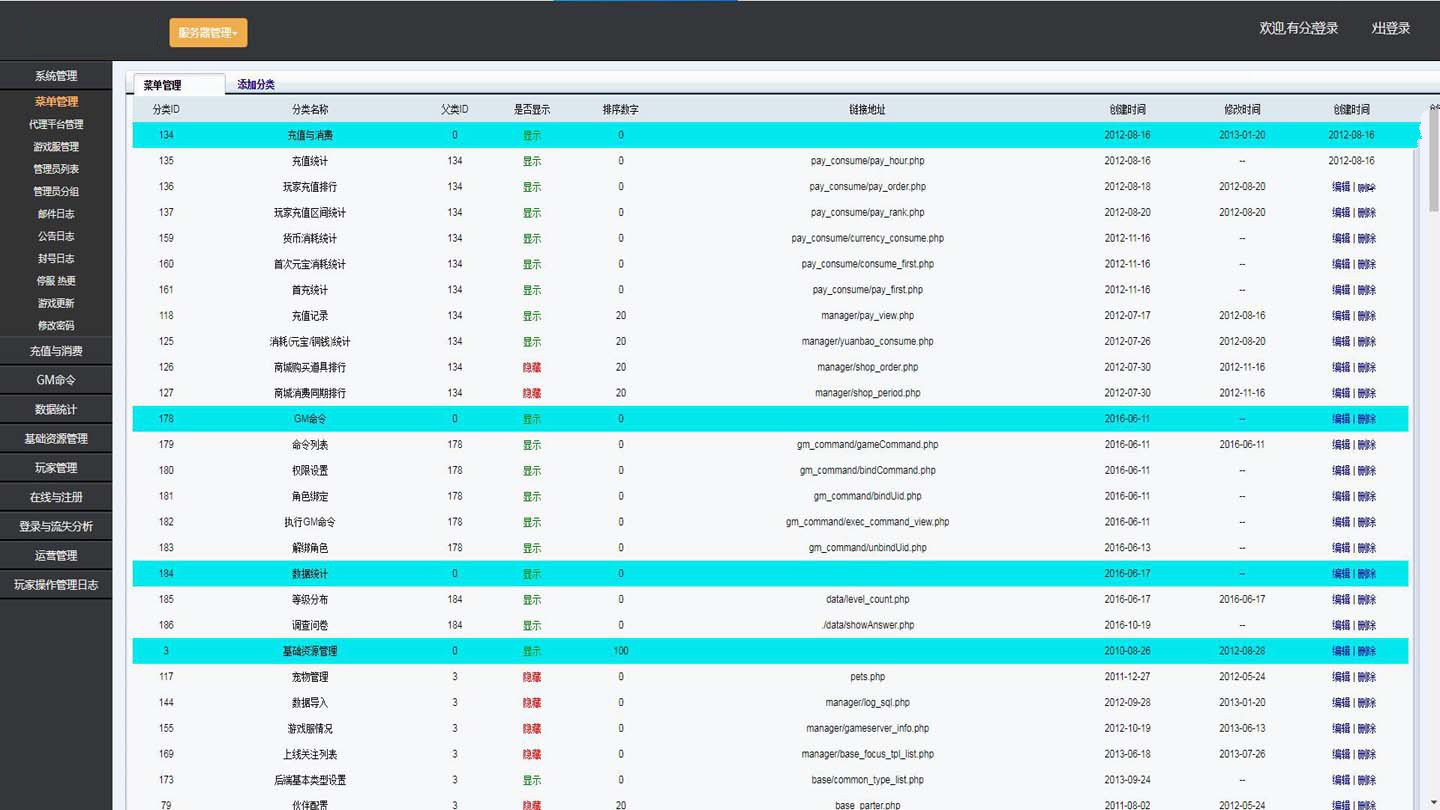Select 修改密码 in the sidebar
1440x810 pixels.
(56, 326)
